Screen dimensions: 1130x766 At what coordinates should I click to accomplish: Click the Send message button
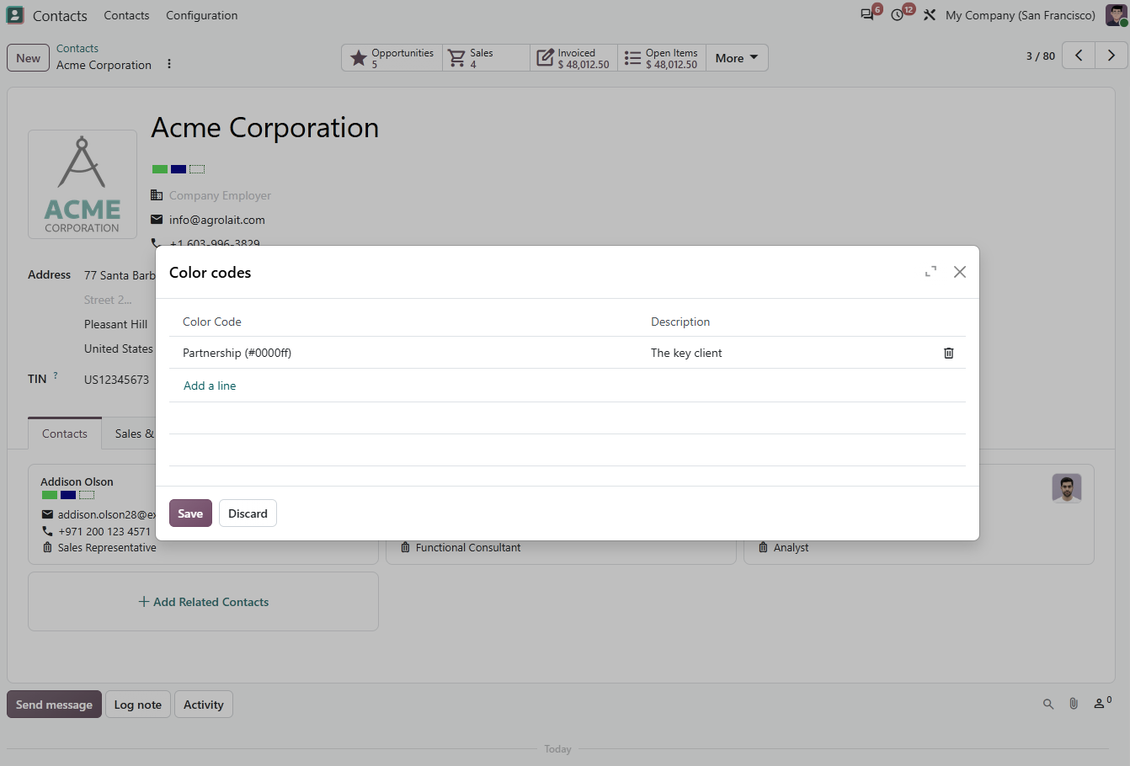(54, 704)
